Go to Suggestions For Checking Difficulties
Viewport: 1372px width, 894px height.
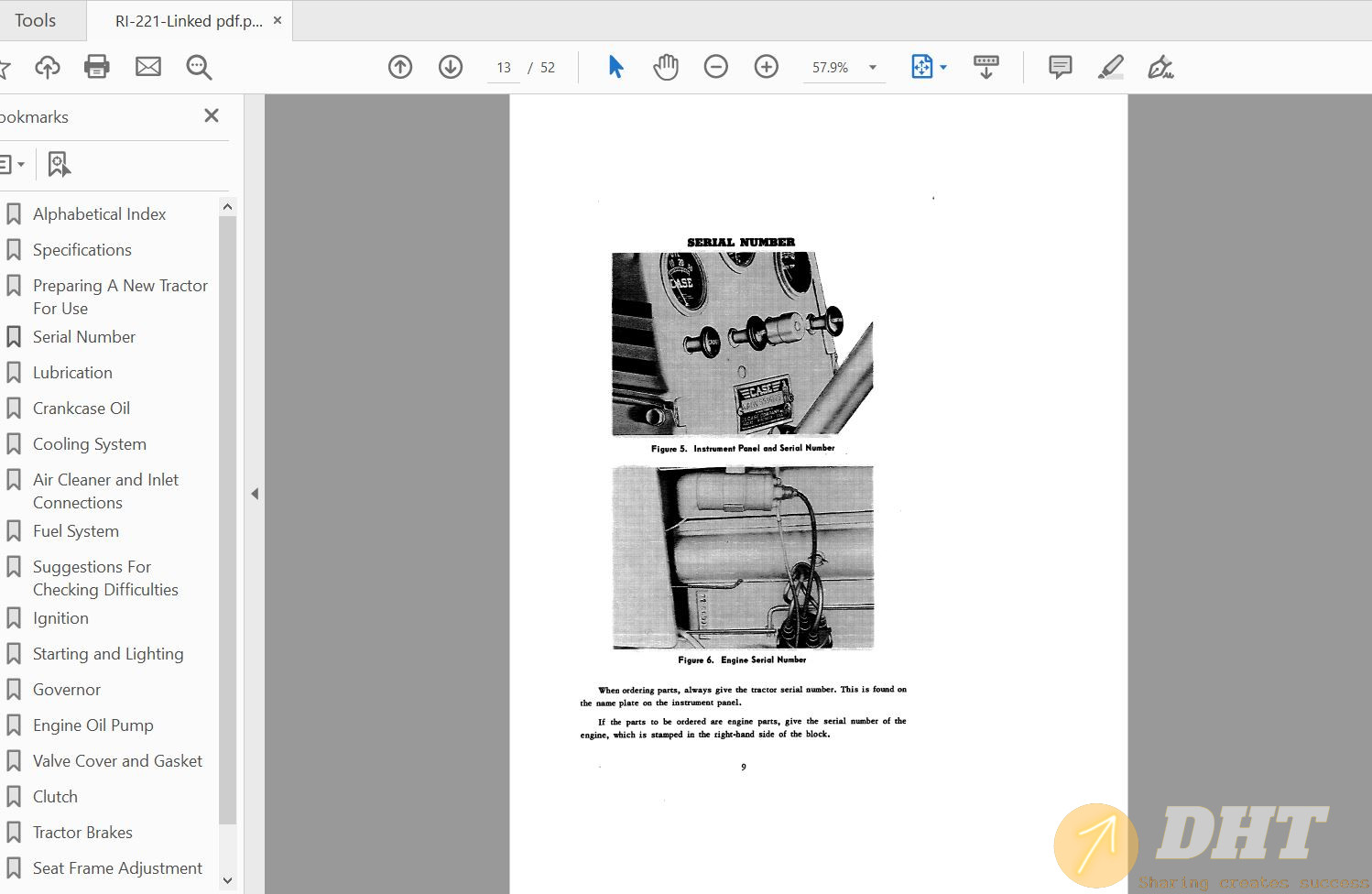(105, 578)
